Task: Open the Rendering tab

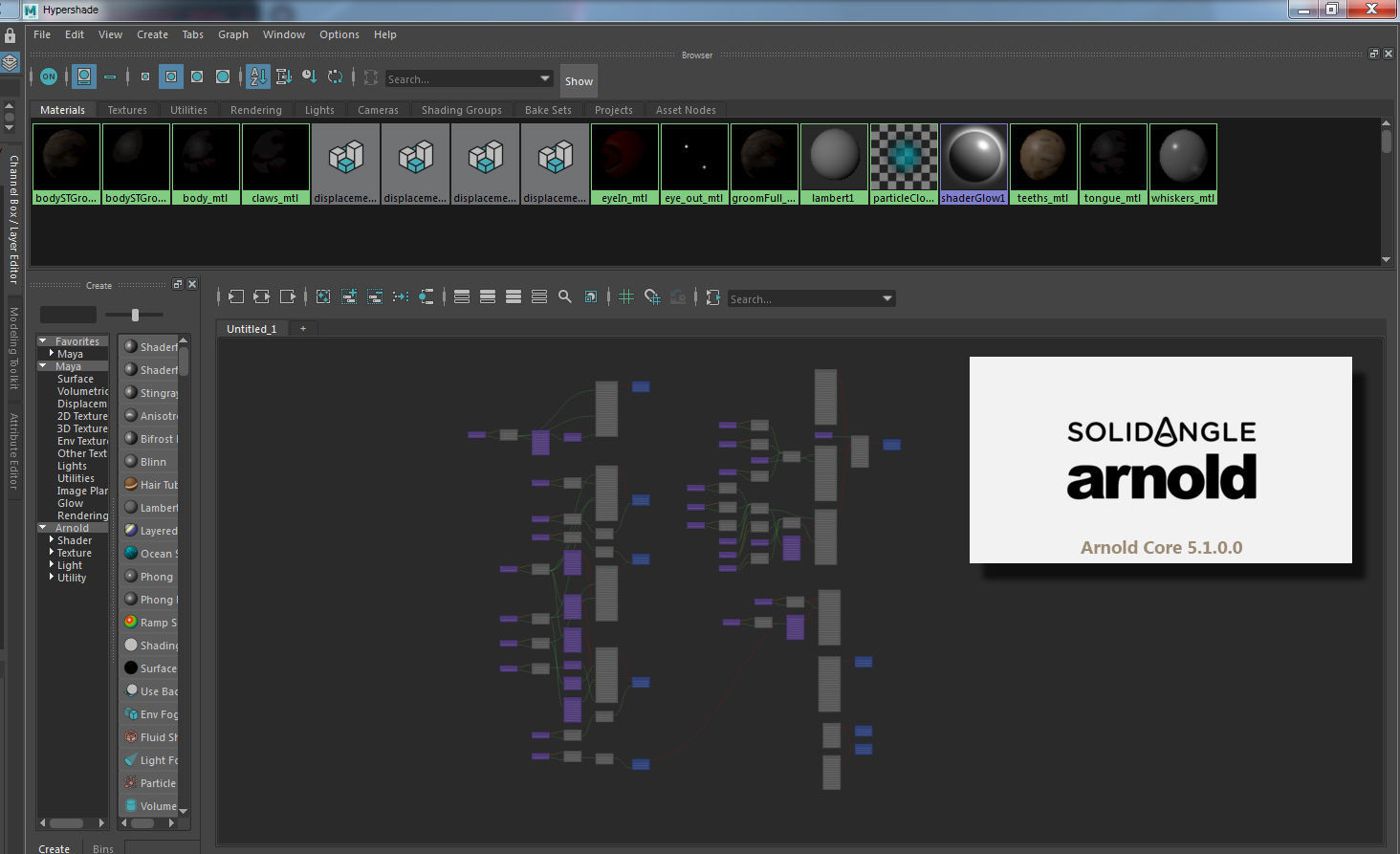Action: coord(256,110)
